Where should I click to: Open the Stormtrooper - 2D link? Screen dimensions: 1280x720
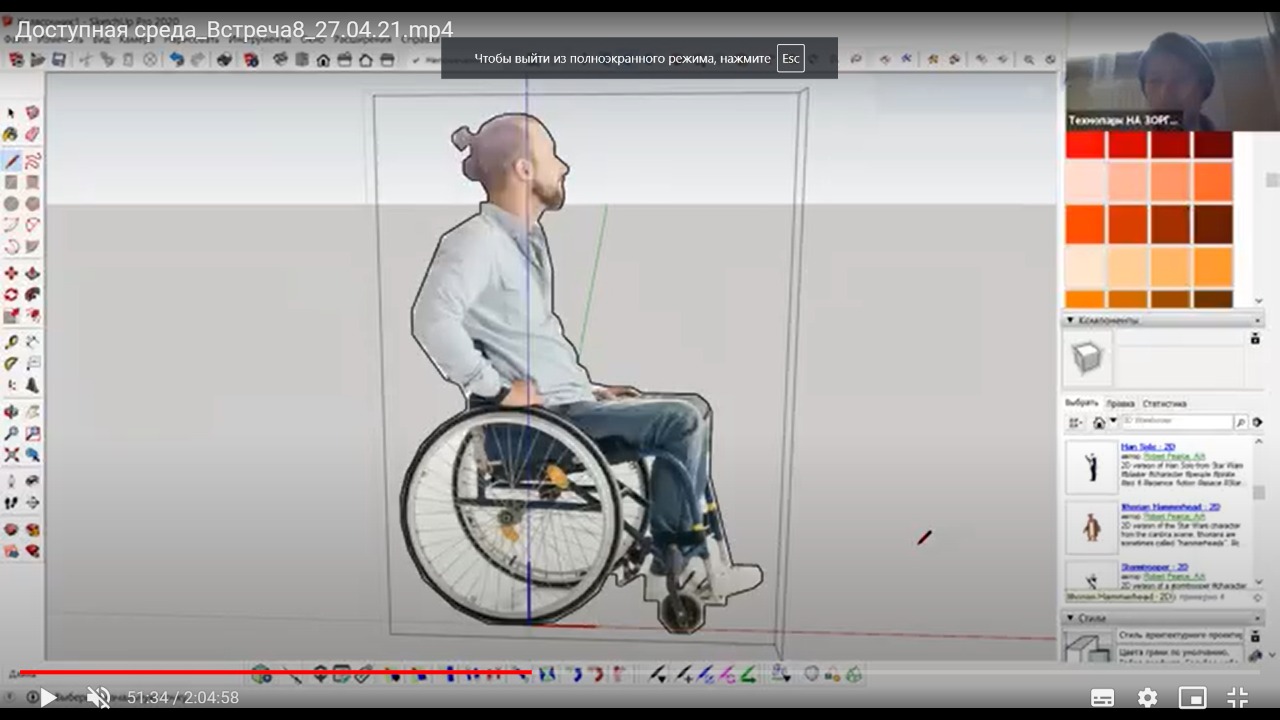(1154, 567)
